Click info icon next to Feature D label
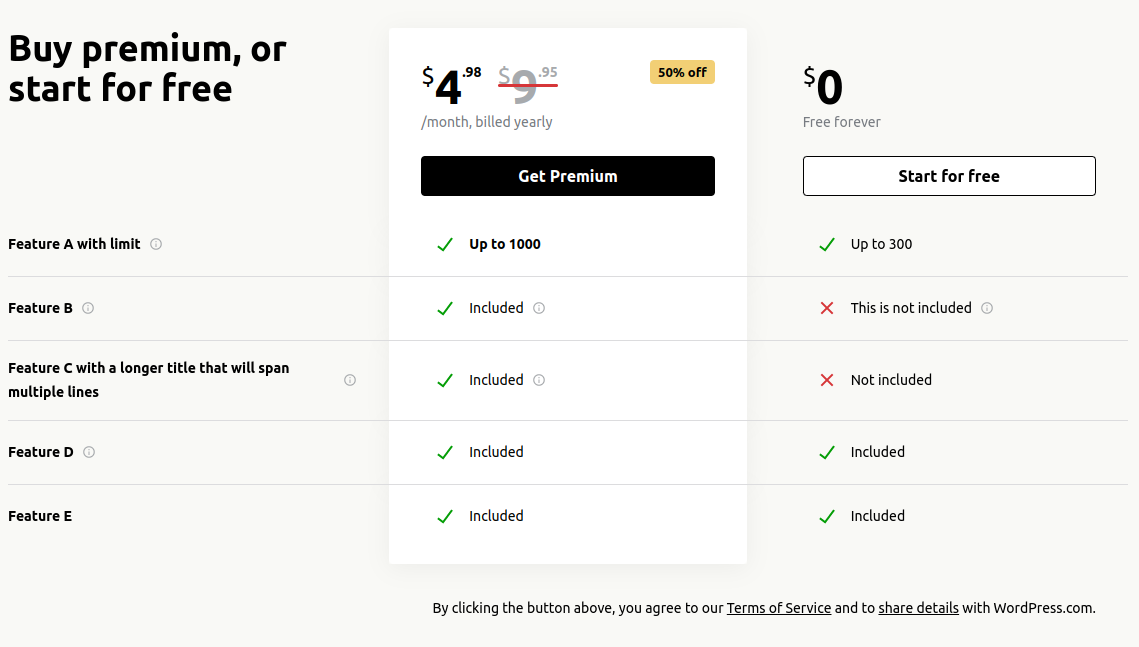 tap(89, 452)
